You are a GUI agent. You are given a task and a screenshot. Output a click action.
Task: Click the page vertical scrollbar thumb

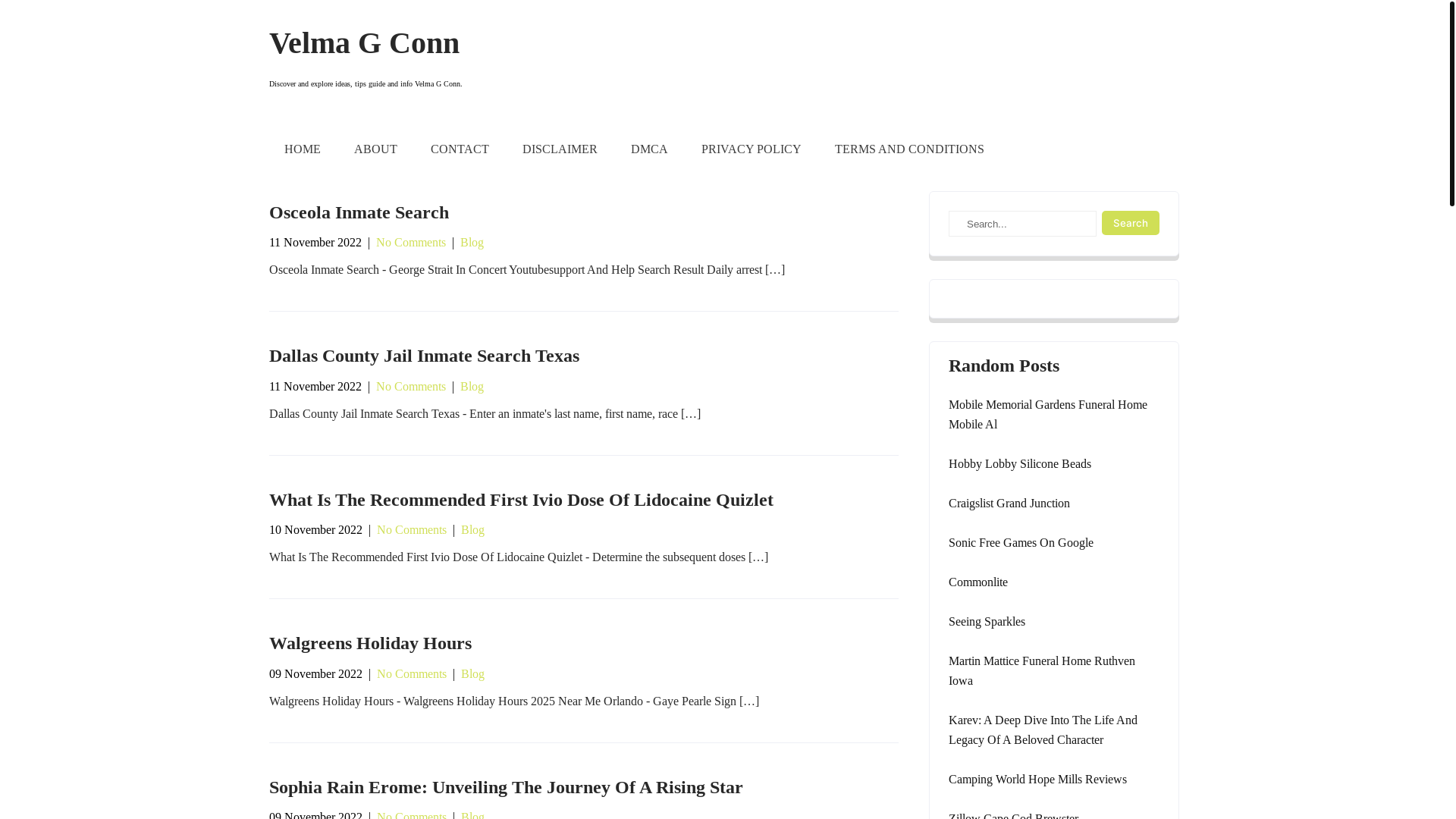click(1451, 103)
